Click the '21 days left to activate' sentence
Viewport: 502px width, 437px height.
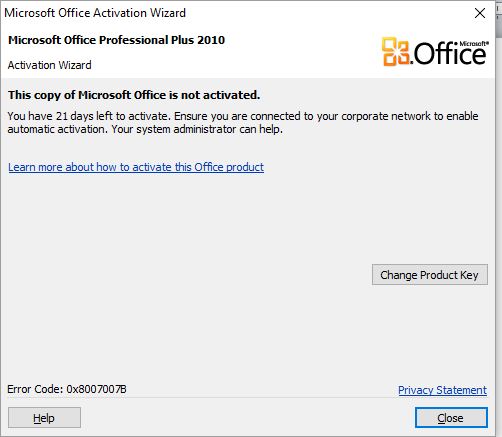89,116
